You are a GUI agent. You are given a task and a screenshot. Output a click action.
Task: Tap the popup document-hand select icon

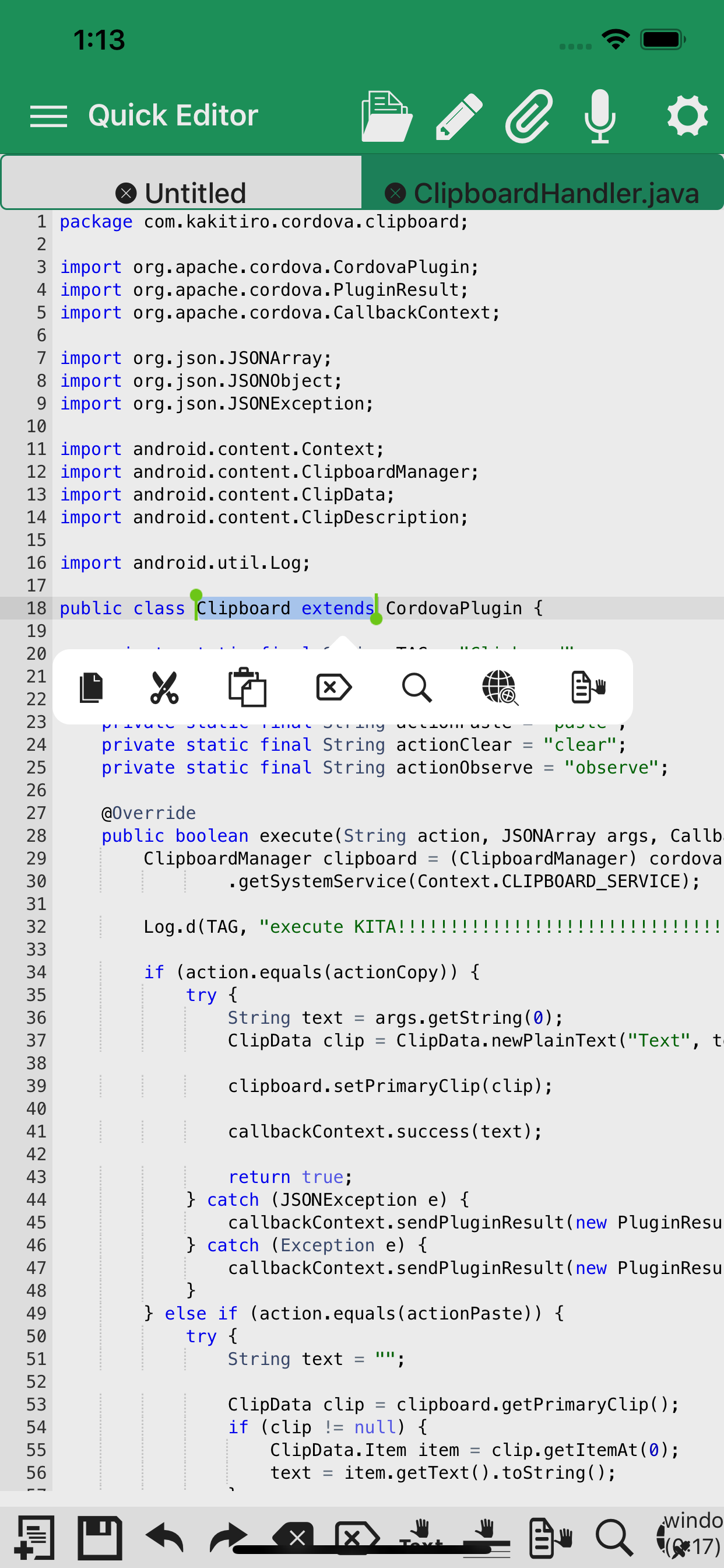click(588, 688)
